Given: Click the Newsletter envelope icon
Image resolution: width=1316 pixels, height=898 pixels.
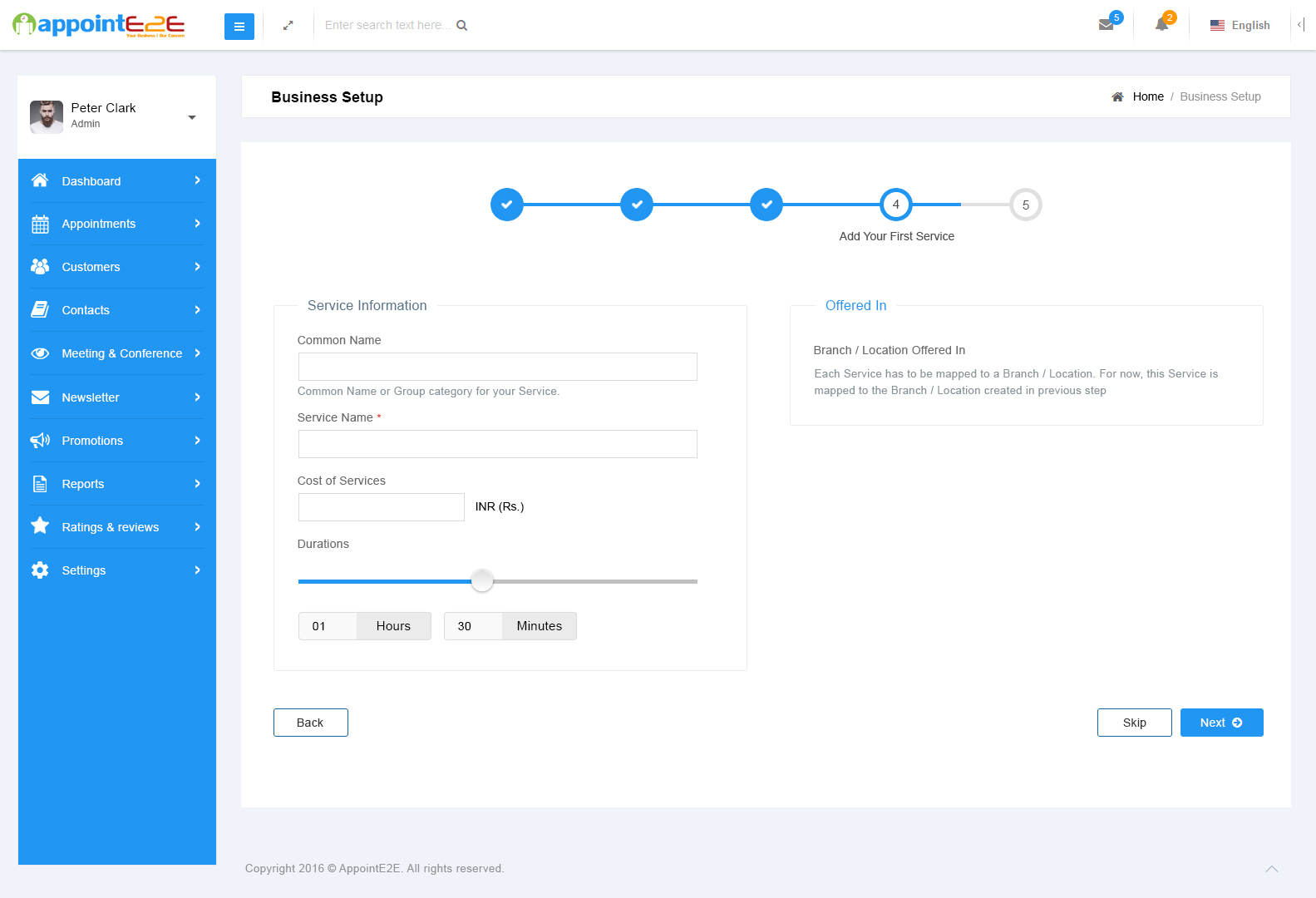Looking at the screenshot, I should [40, 397].
